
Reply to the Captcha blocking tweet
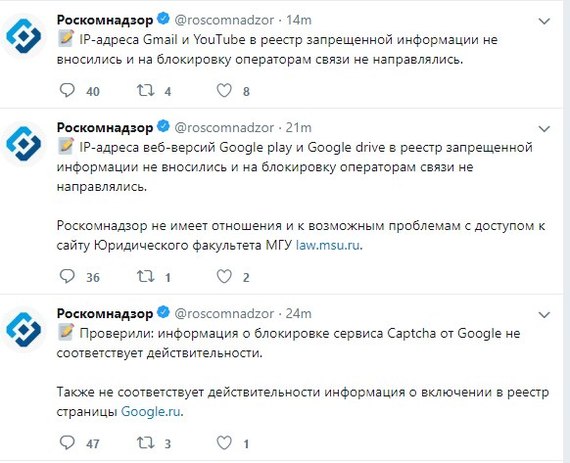click(67, 443)
